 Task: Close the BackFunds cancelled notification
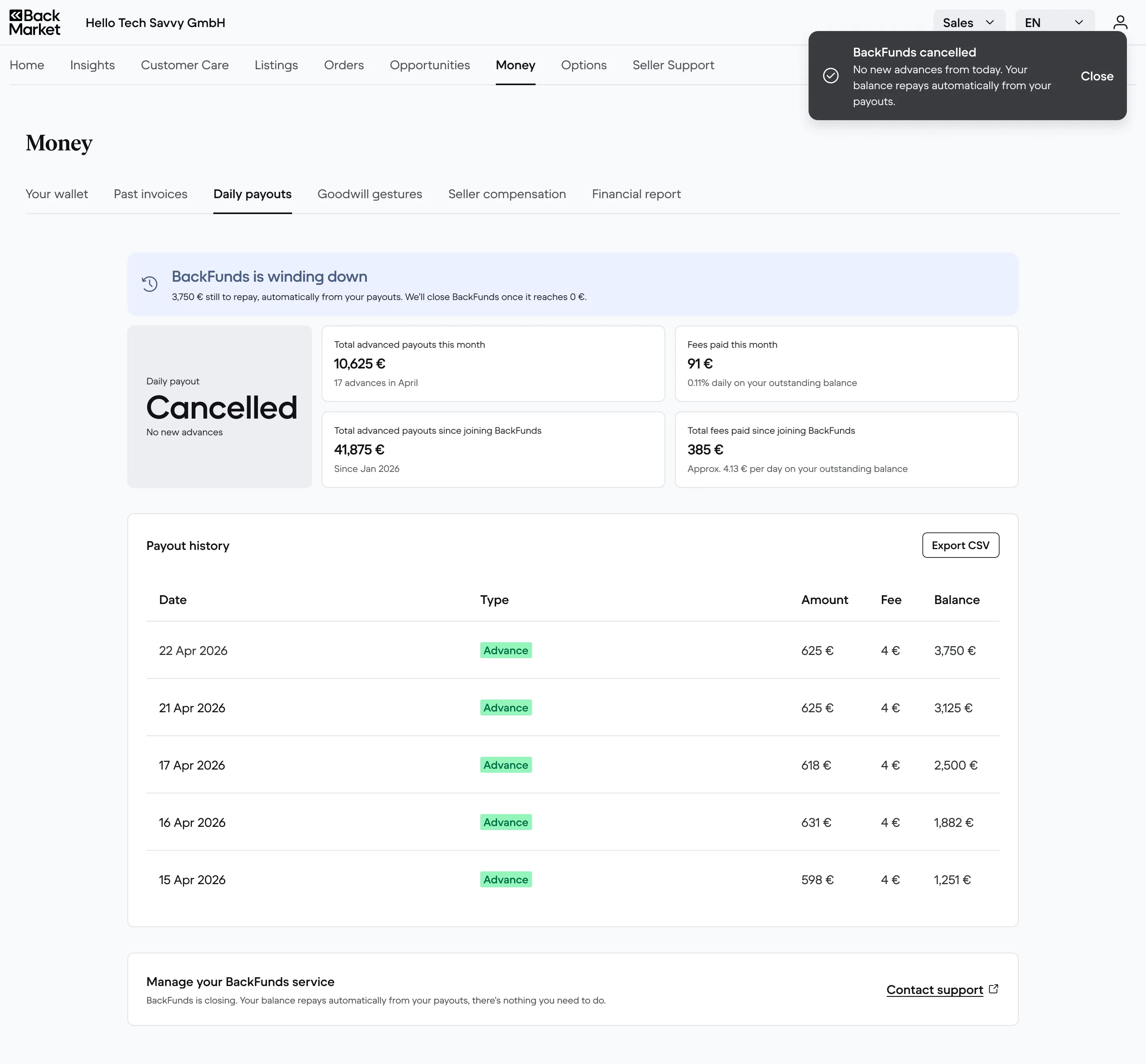click(1097, 76)
